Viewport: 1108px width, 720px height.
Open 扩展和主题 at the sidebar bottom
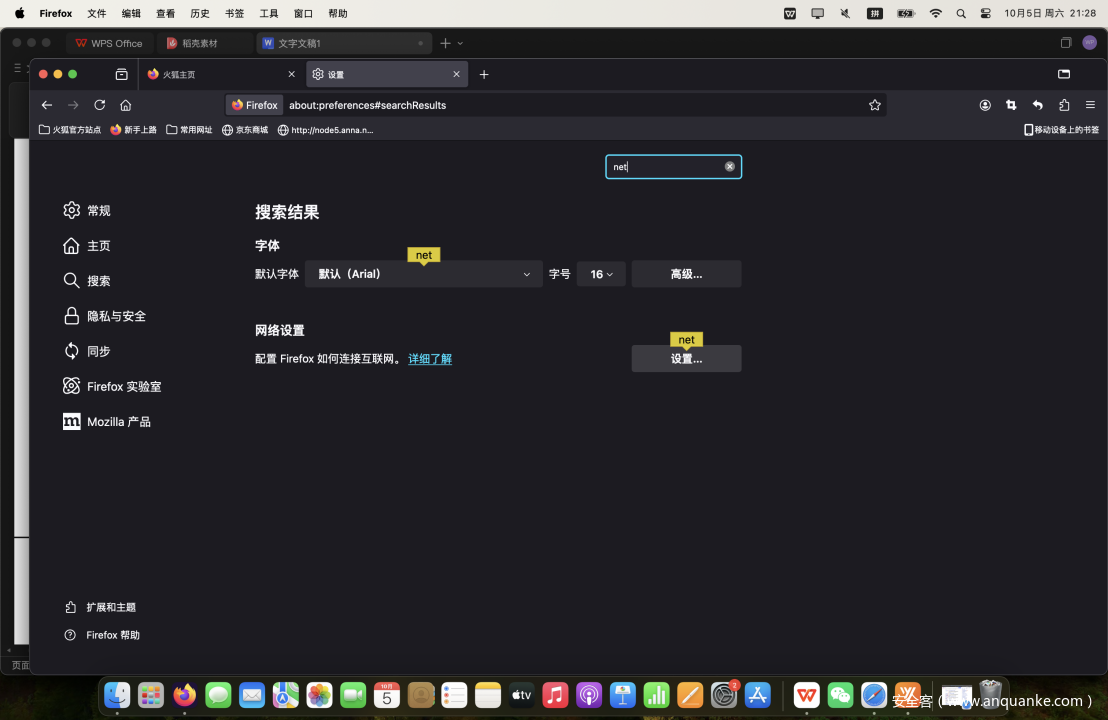tap(100, 607)
